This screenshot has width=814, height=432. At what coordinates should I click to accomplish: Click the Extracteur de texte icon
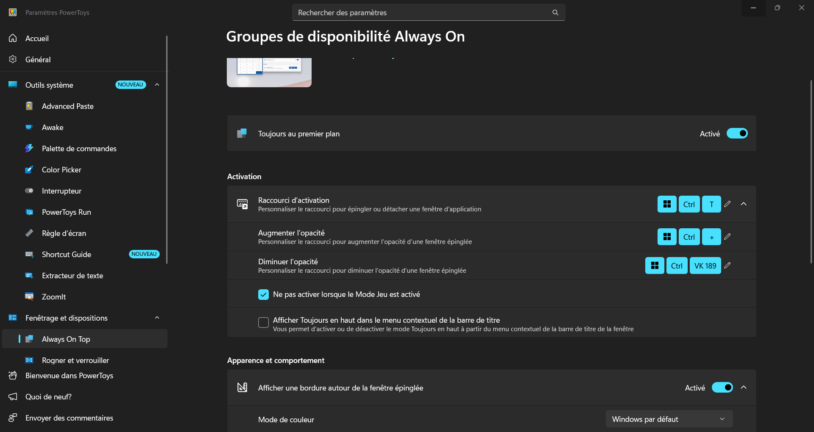(30, 276)
